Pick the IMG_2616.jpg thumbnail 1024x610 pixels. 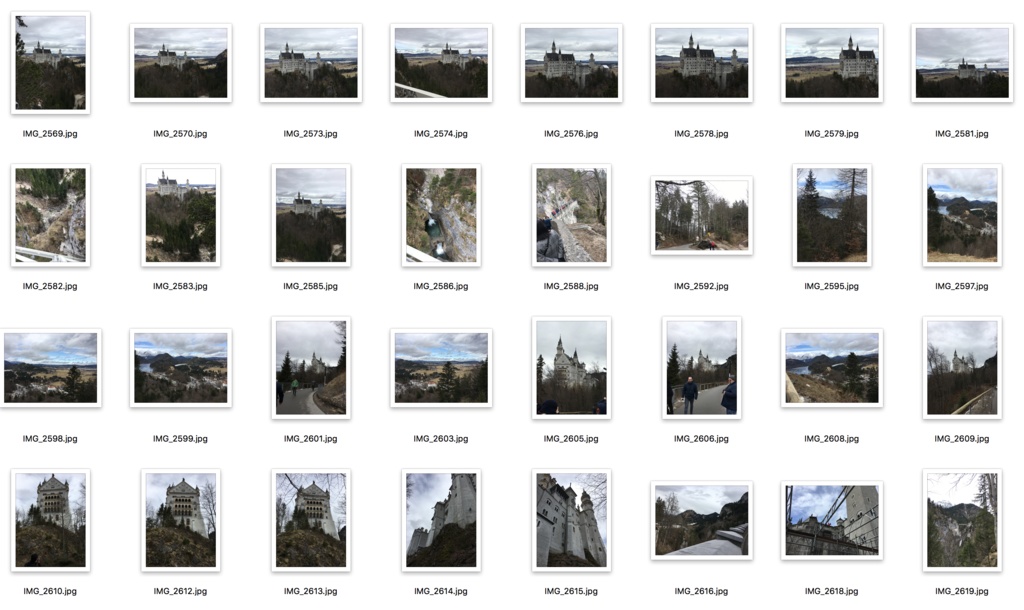click(701, 521)
